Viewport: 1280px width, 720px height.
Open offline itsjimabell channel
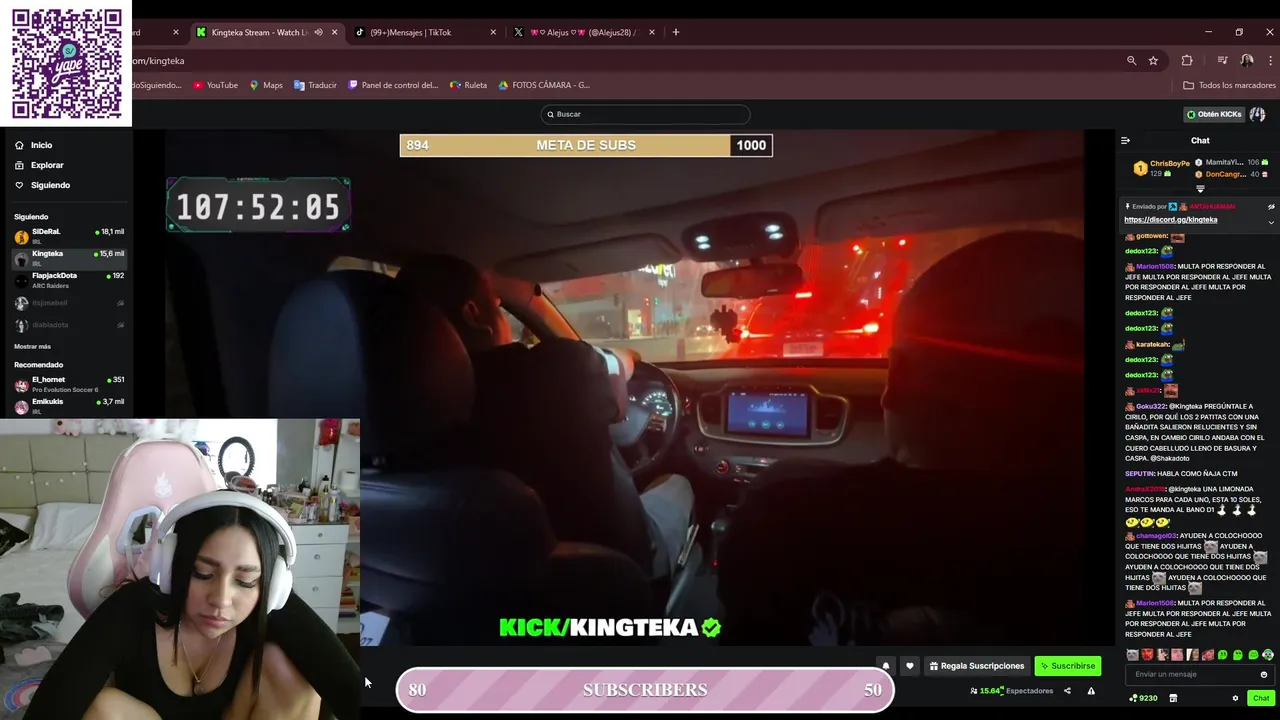pos(68,303)
